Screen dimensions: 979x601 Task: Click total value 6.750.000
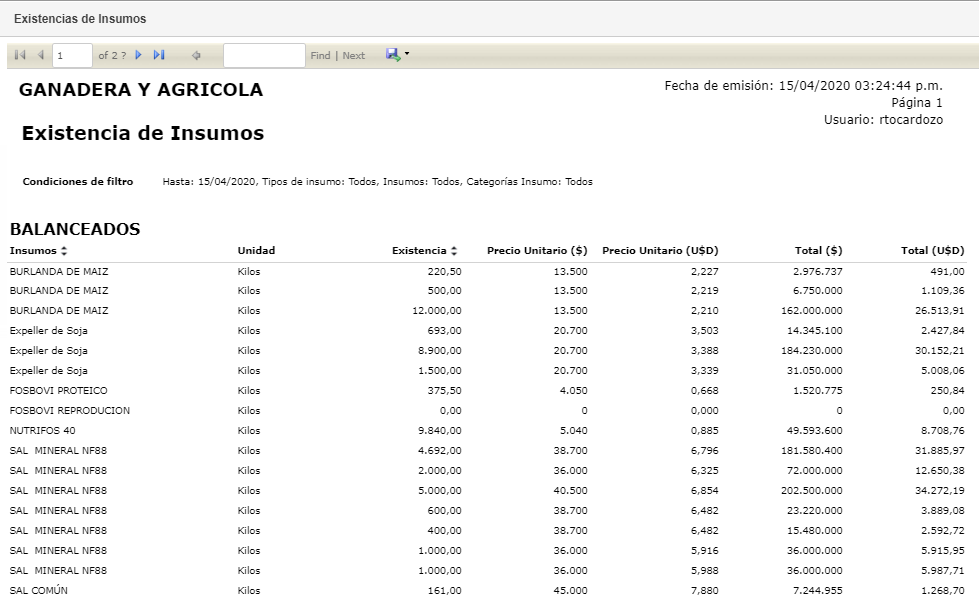pyautogui.click(x=817, y=290)
